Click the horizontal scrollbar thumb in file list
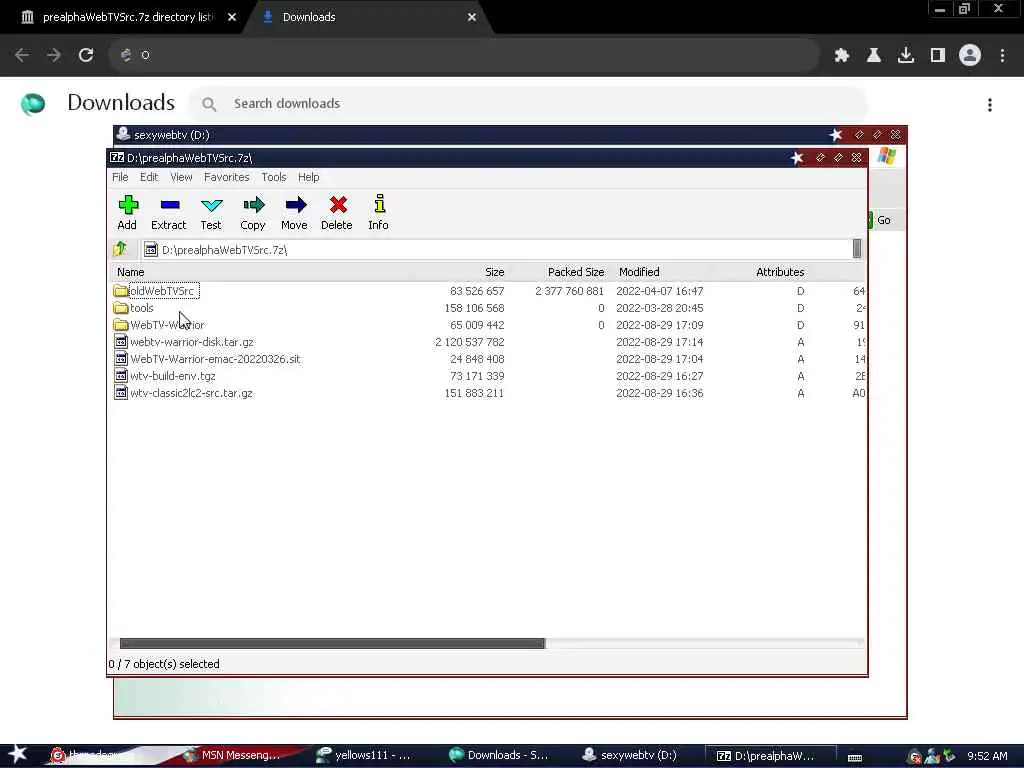1024x768 pixels. click(x=332, y=643)
